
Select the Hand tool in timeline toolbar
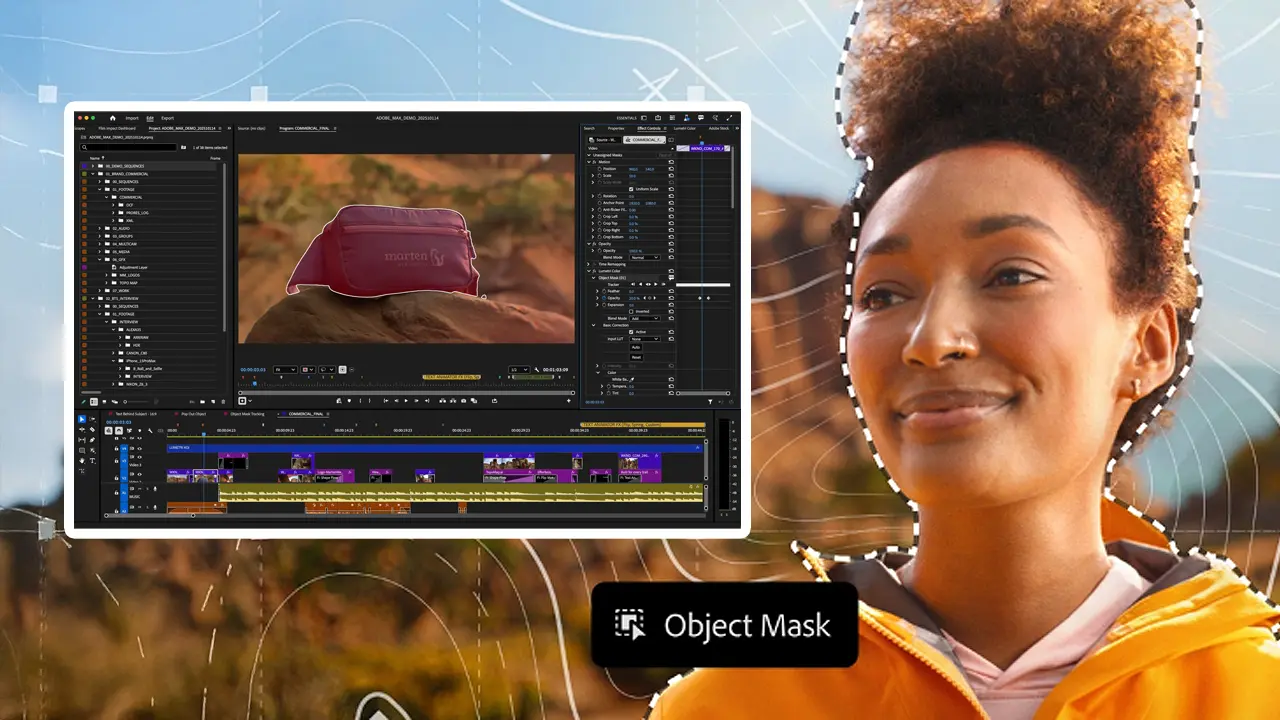click(x=81, y=461)
